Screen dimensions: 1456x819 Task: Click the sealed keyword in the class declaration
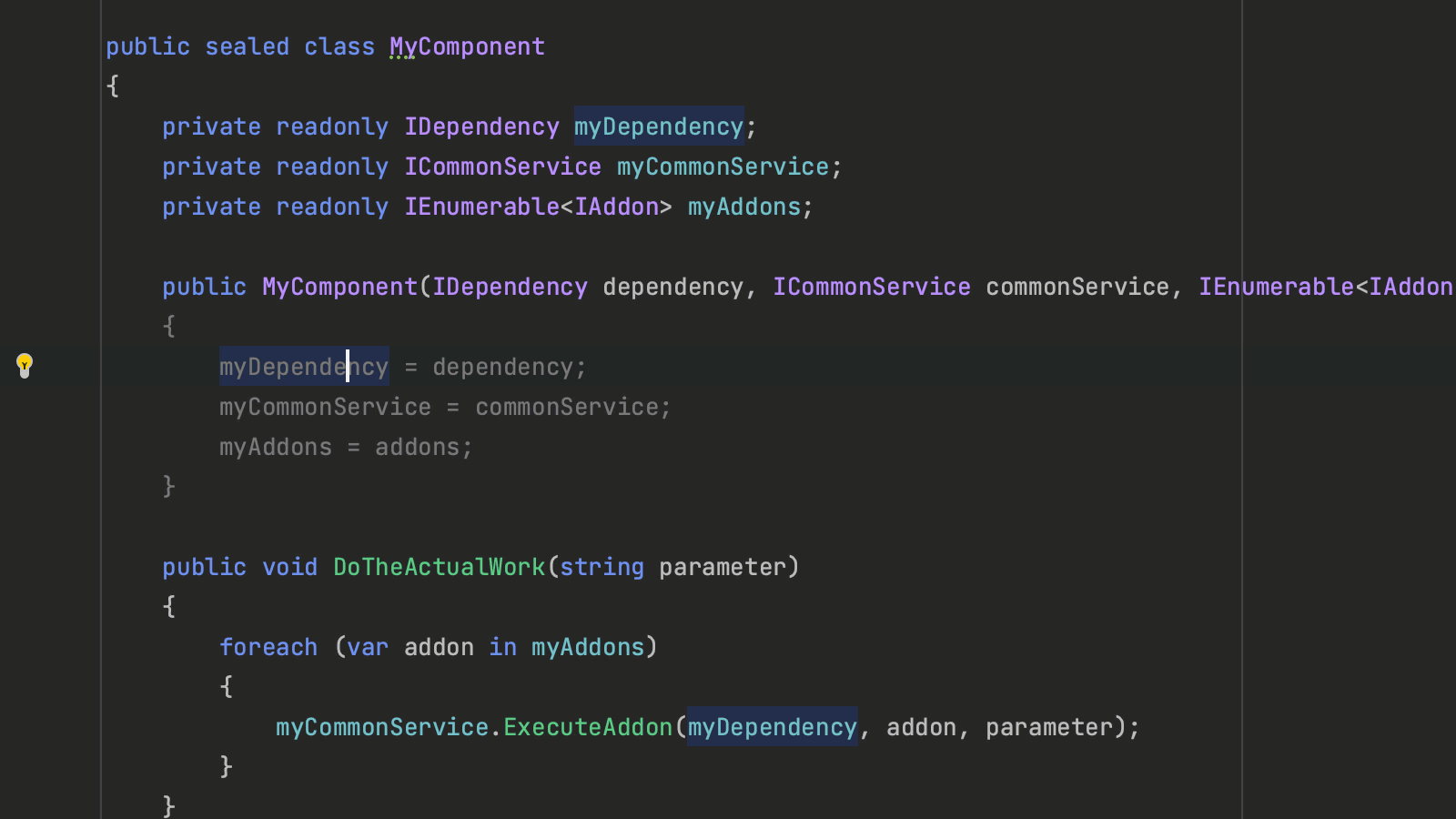[247, 45]
